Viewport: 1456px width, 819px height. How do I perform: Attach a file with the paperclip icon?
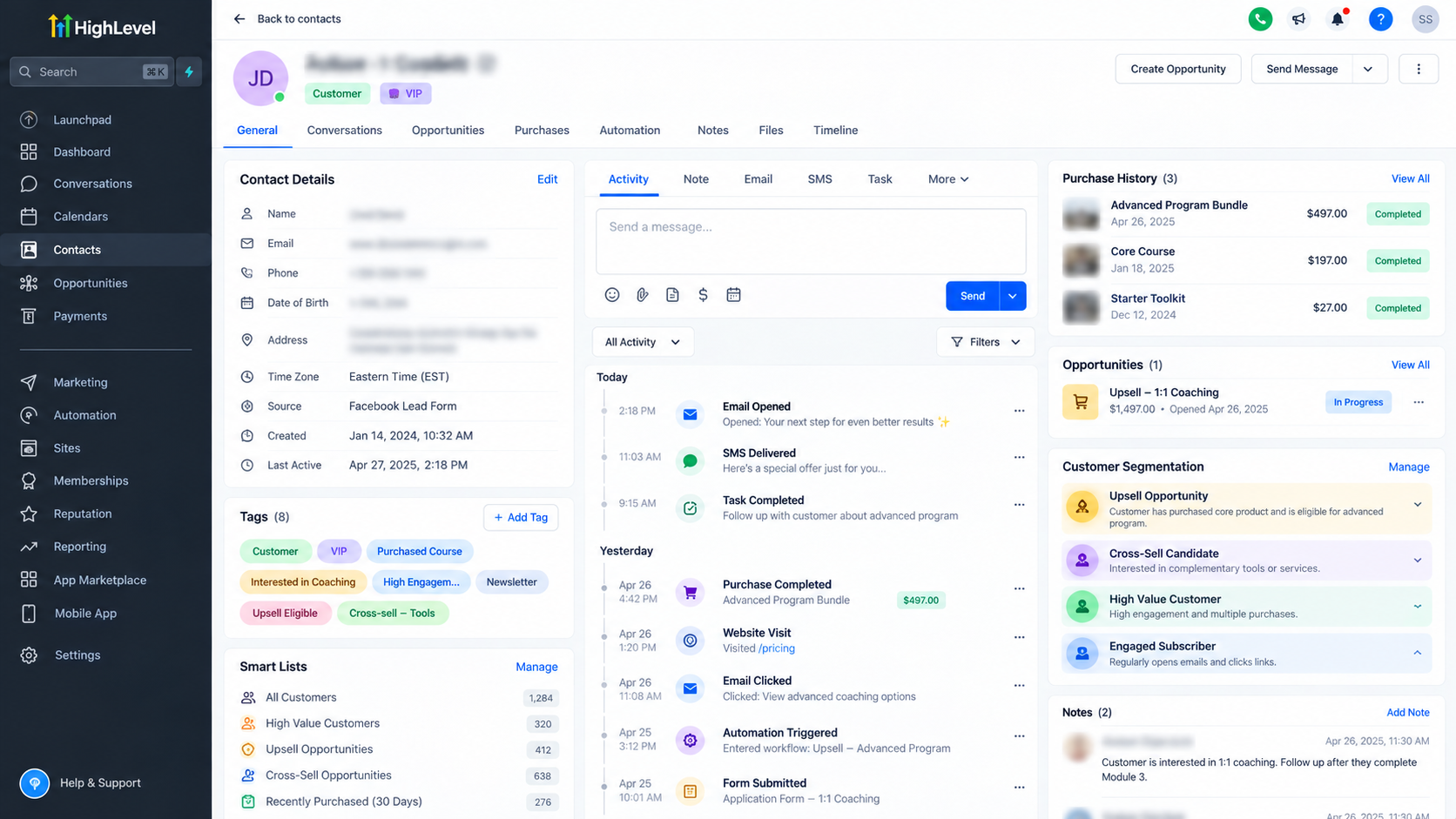(x=643, y=295)
